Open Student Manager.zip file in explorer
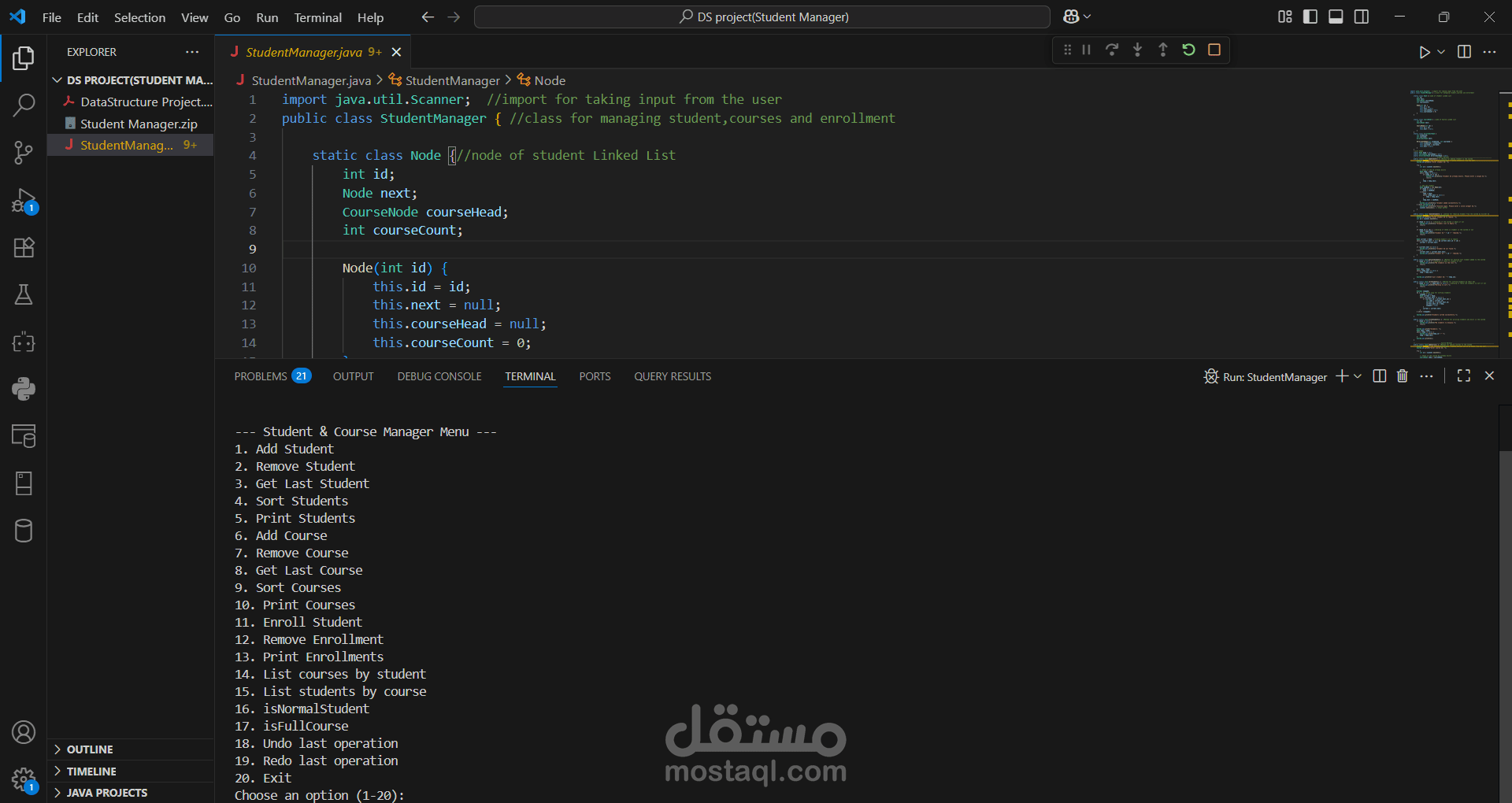This screenshot has height=803, width=1512. click(139, 124)
